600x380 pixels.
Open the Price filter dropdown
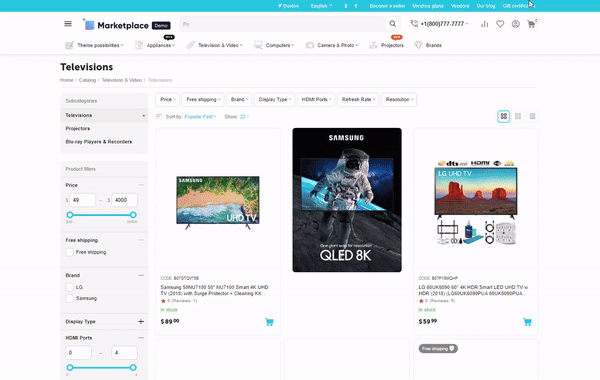click(x=168, y=99)
